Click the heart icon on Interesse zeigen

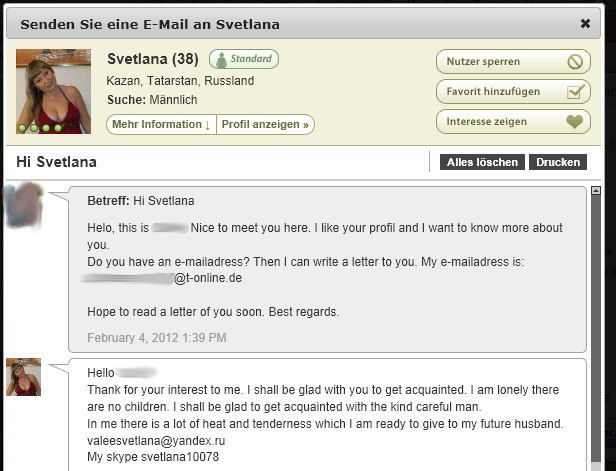(575, 122)
